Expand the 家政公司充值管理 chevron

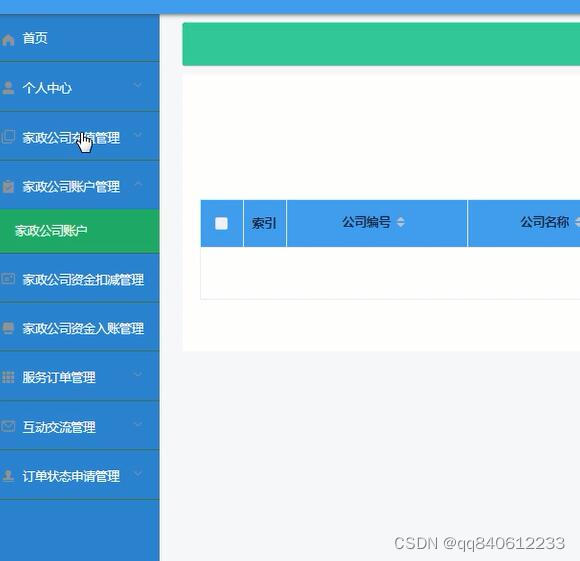click(138, 135)
